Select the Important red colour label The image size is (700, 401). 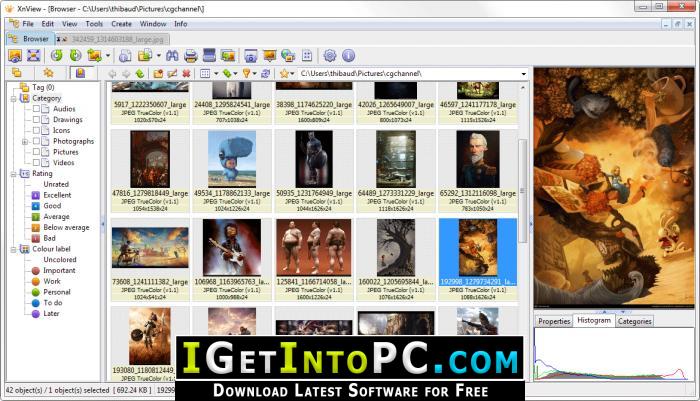coord(58,270)
